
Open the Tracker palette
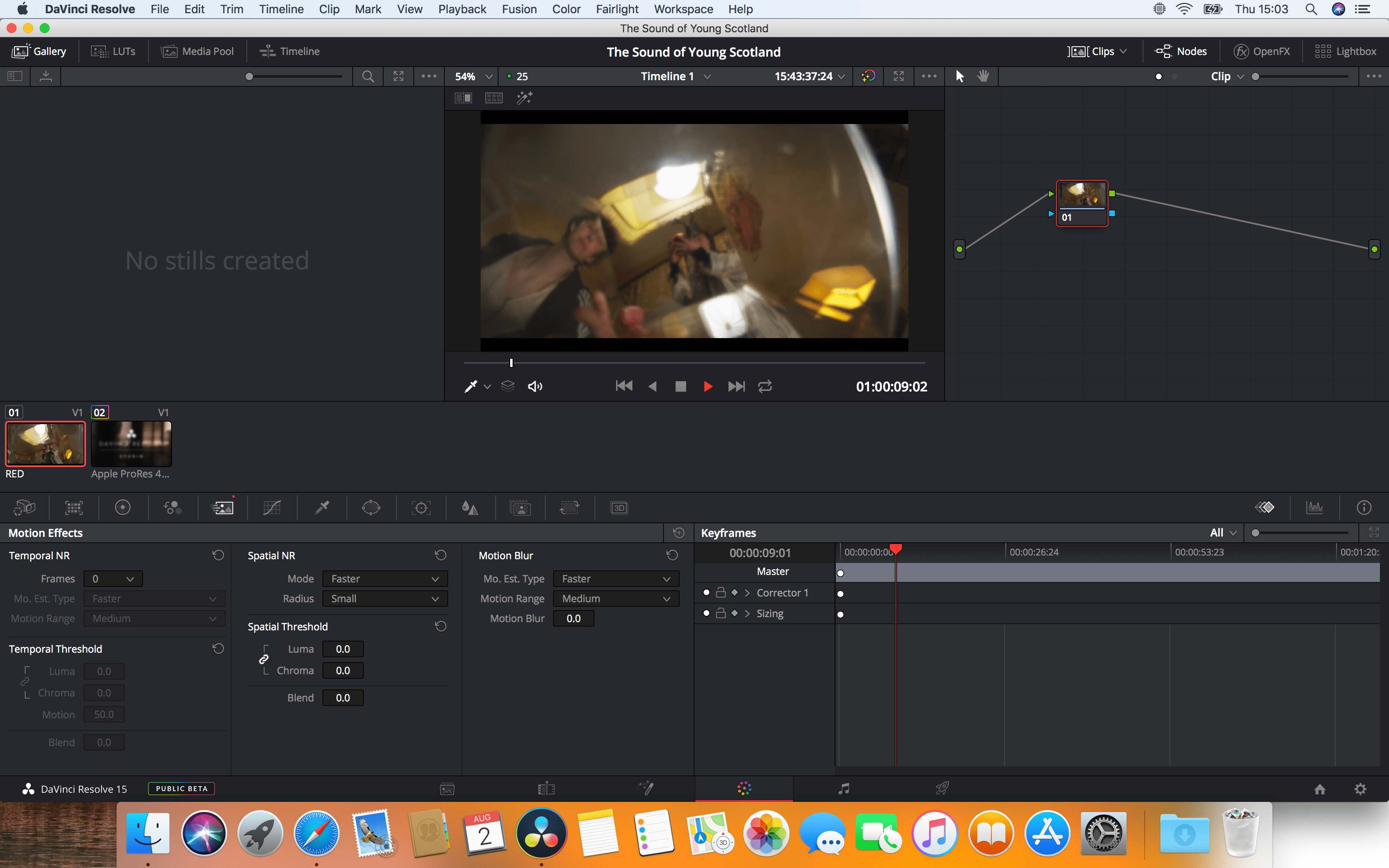[421, 508]
